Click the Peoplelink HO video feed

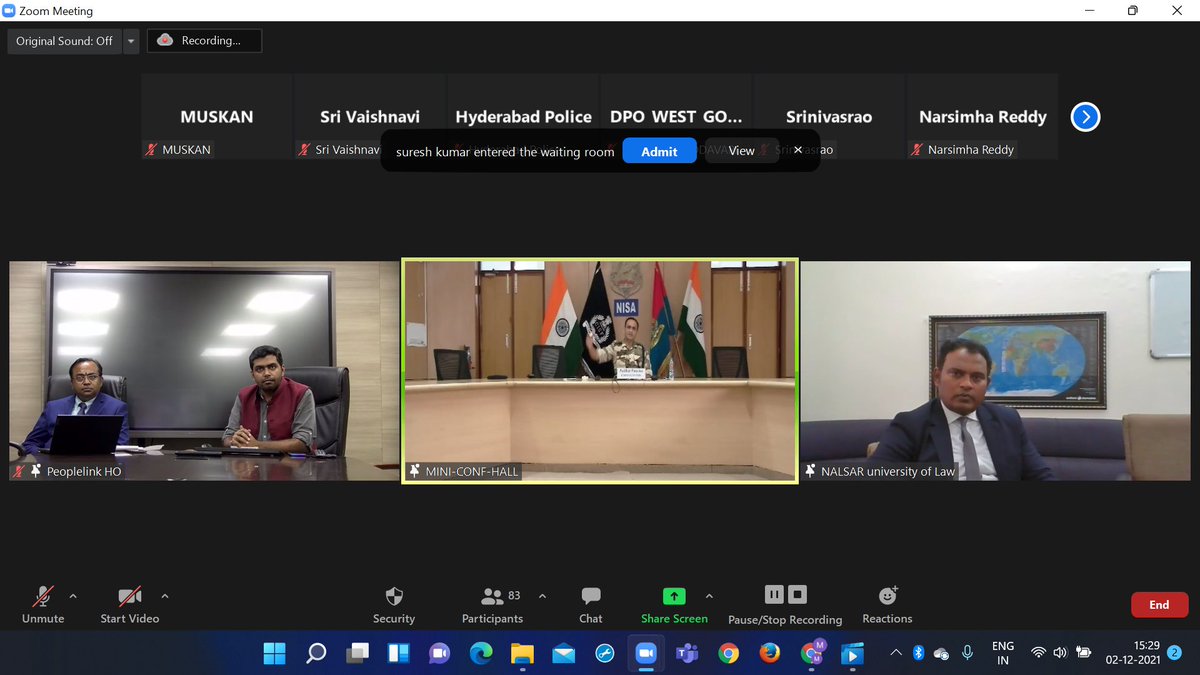pos(204,371)
